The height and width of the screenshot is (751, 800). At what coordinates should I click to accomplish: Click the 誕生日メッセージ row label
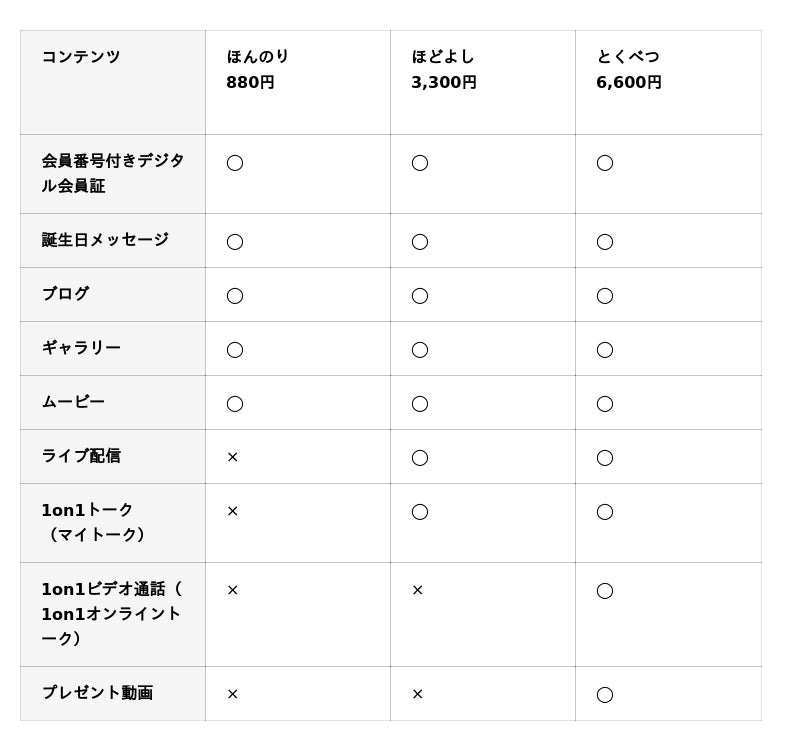click(105, 240)
